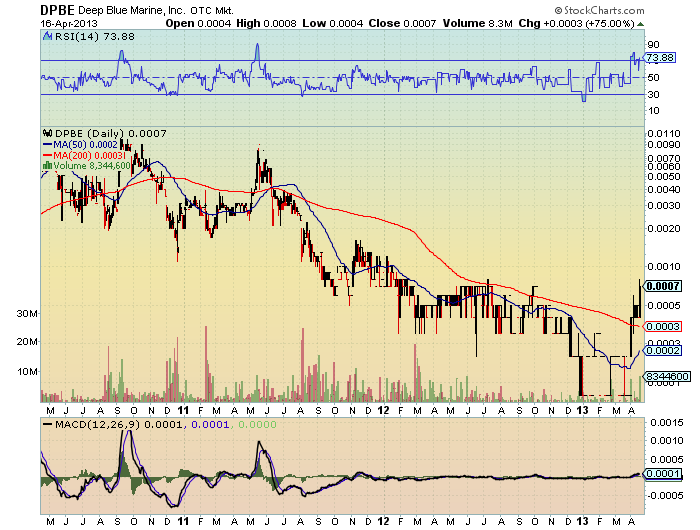Click the 11 year marker under price chart

[x=183, y=410]
